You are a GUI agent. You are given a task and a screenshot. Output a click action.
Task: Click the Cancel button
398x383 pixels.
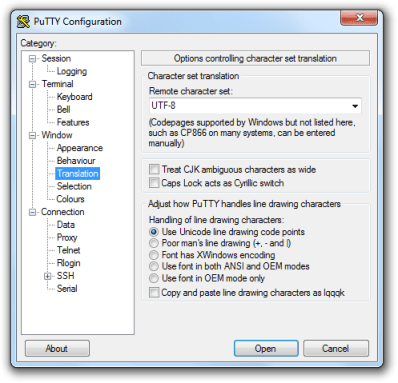336,349
